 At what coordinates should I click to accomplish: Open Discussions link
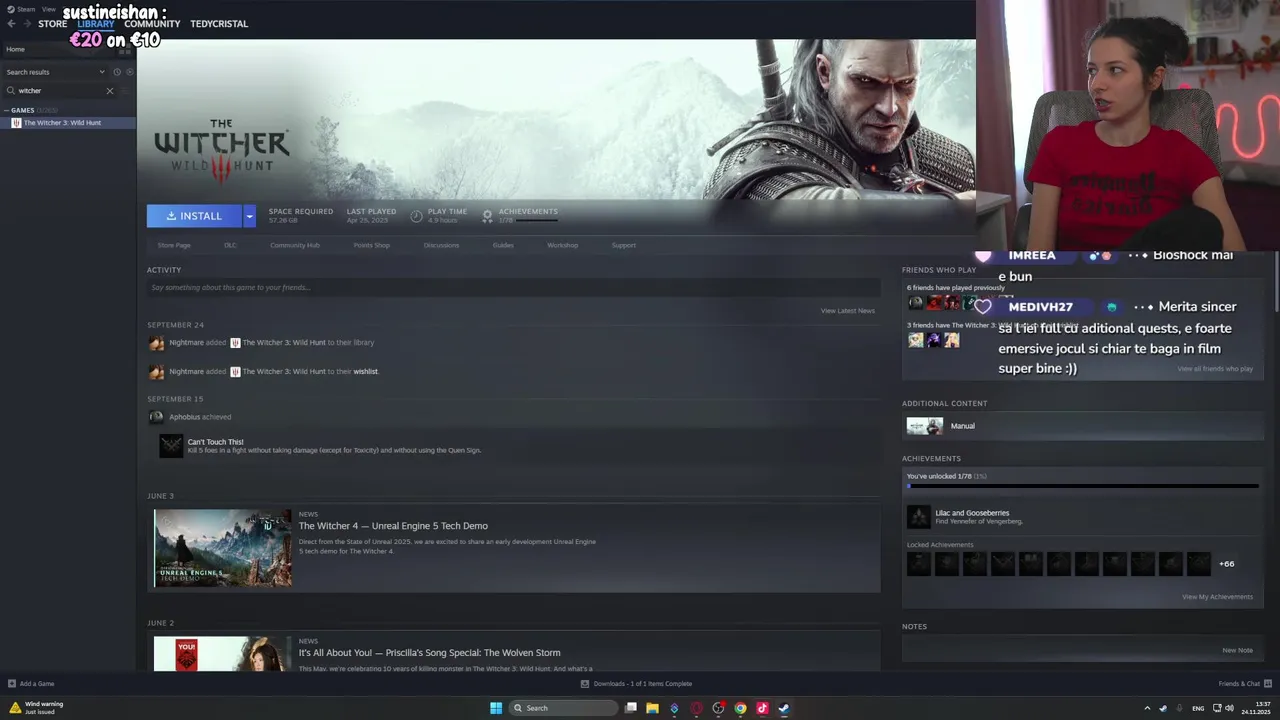441,245
